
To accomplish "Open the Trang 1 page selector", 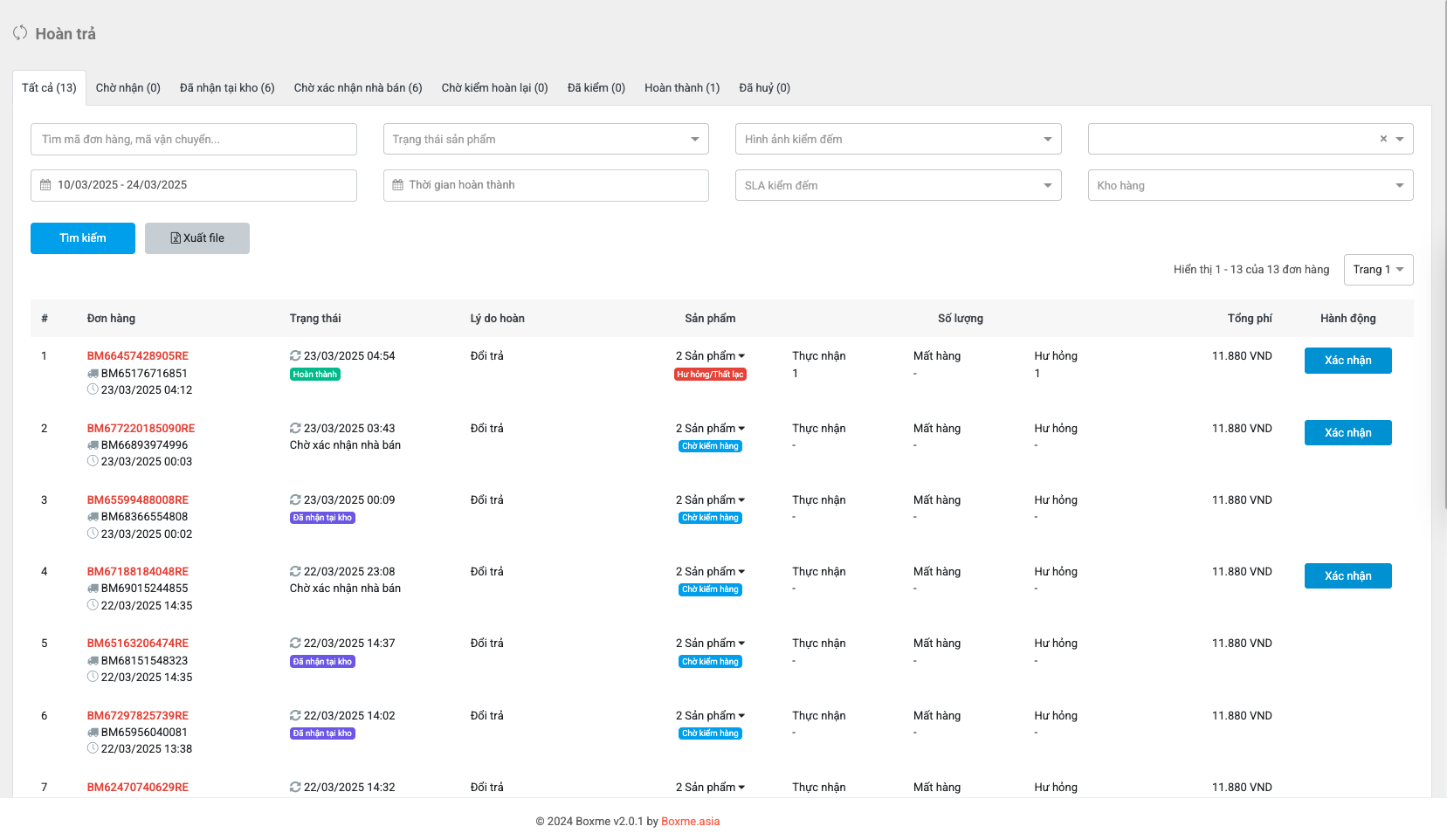I will [1377, 270].
